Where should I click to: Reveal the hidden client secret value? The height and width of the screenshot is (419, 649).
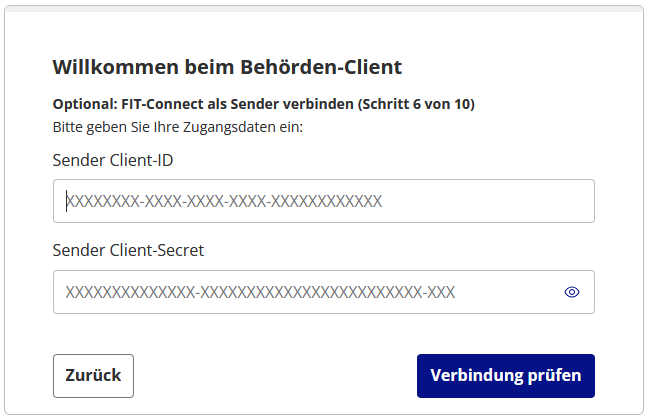(x=572, y=292)
